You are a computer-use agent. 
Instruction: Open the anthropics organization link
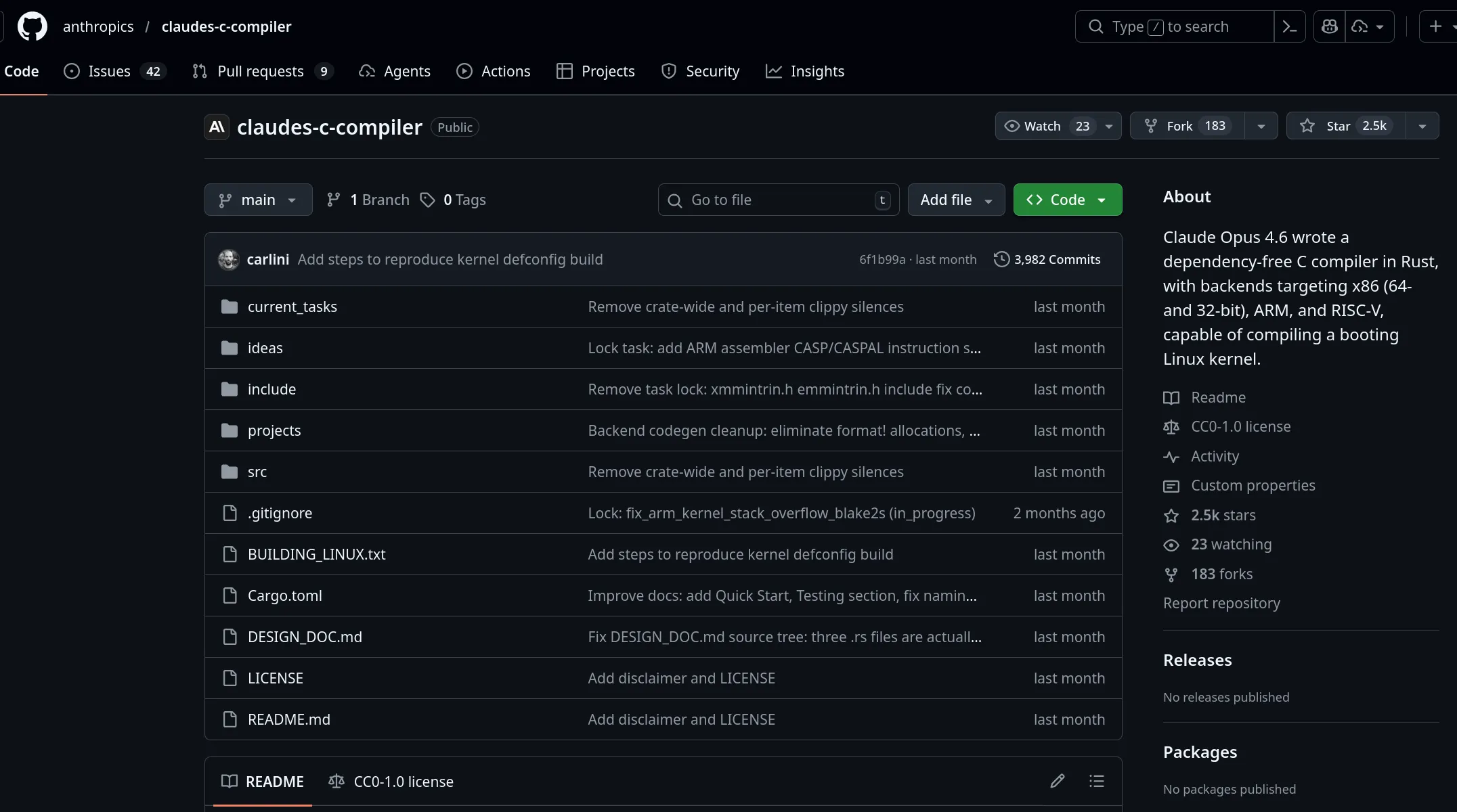pos(98,26)
